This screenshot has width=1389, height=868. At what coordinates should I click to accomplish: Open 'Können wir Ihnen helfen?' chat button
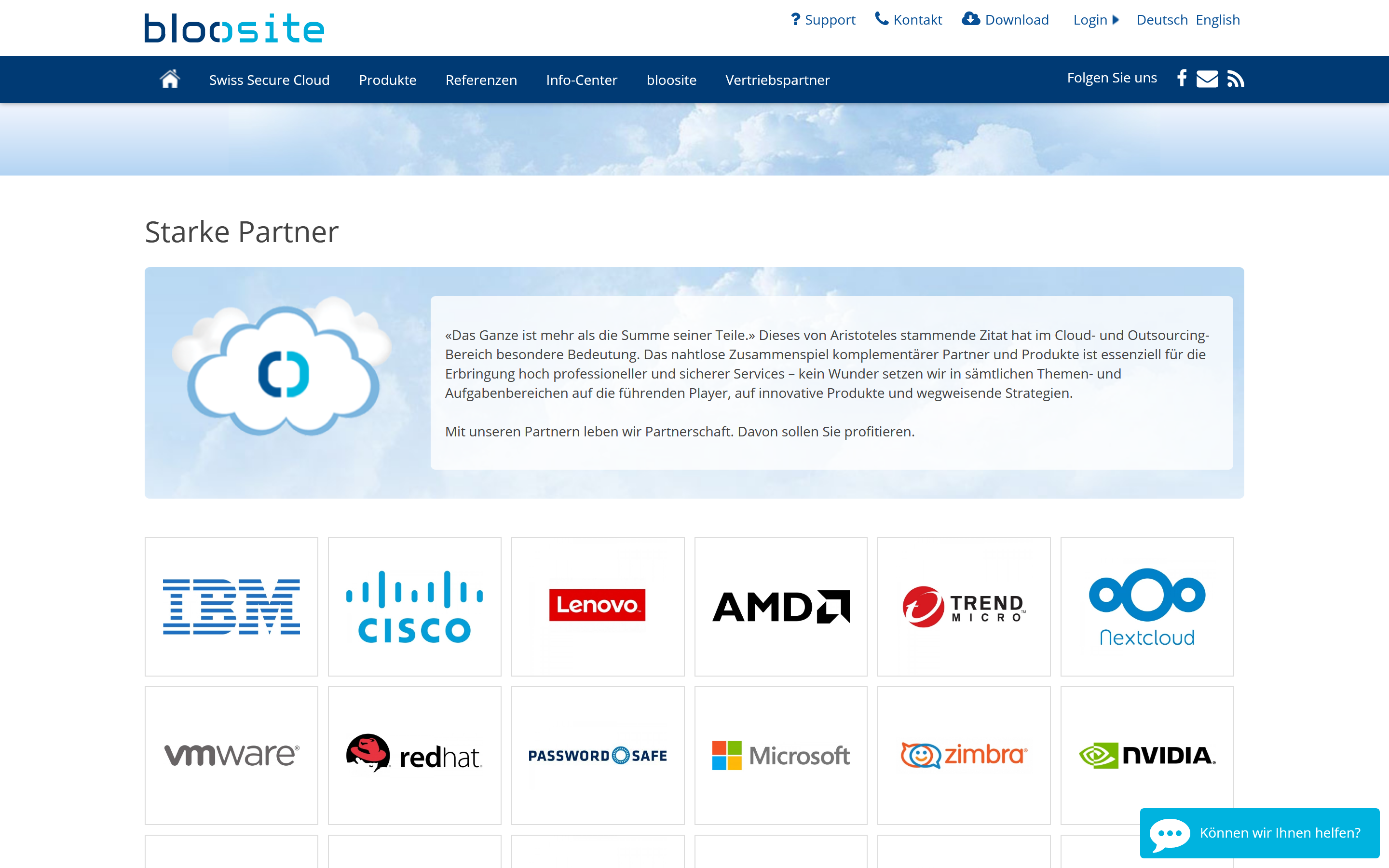pos(1259,832)
